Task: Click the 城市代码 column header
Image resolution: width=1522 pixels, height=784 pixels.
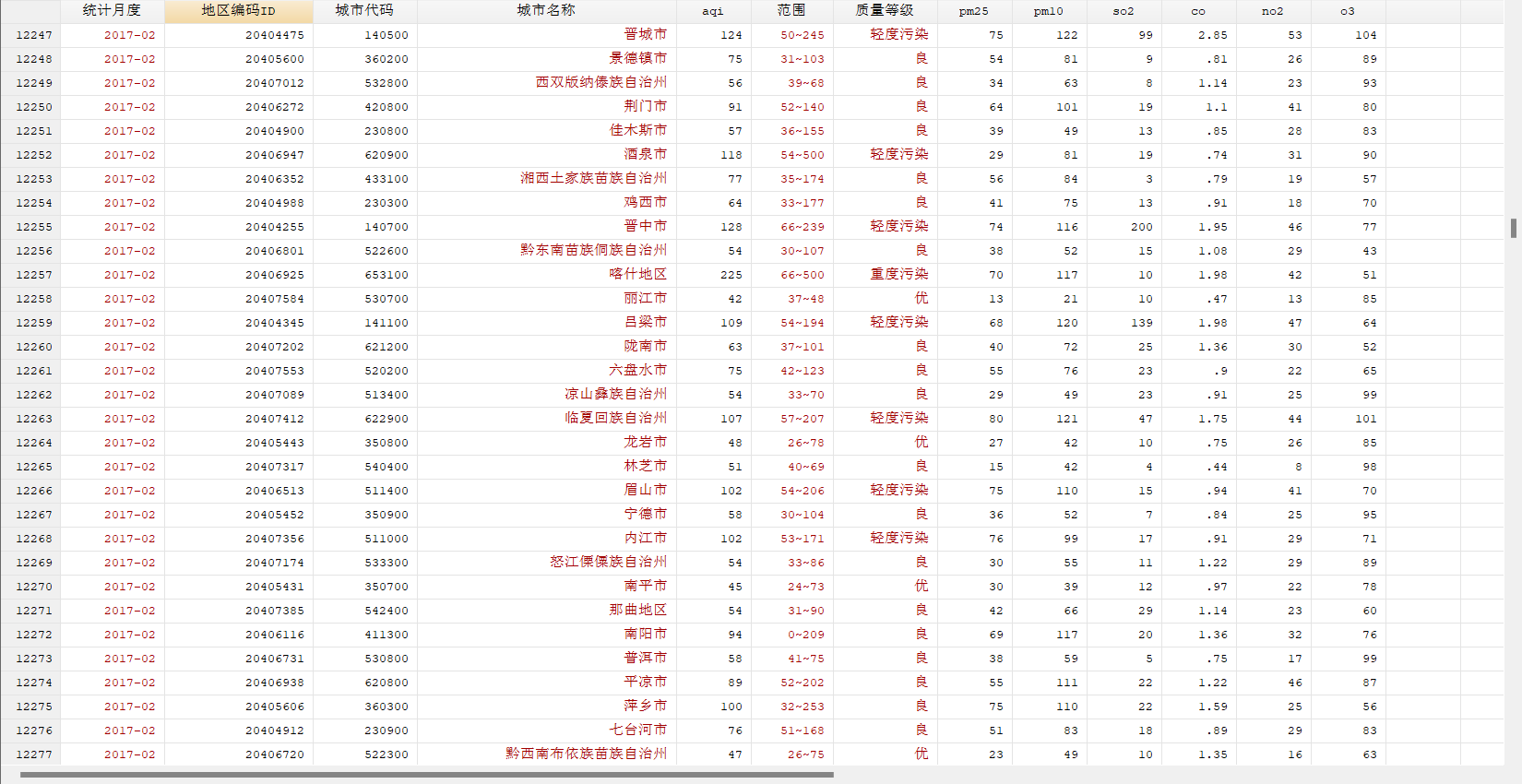Action: click(x=364, y=11)
